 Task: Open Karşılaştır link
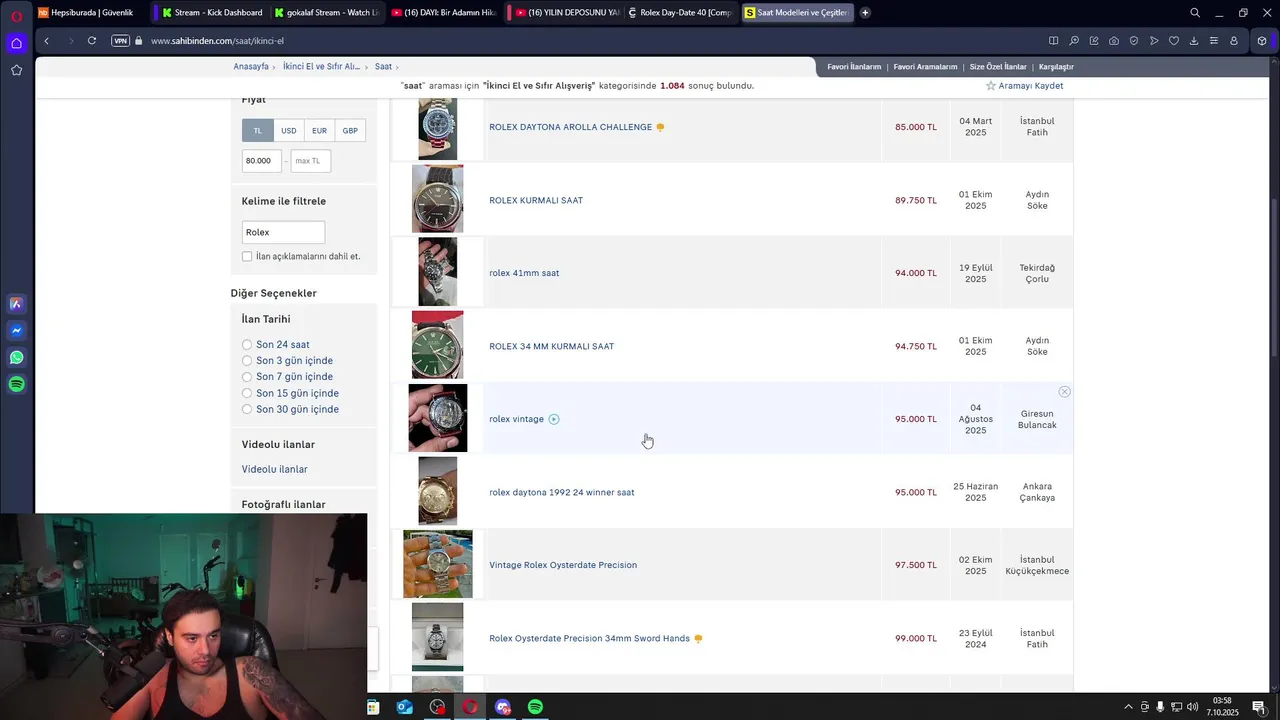coord(1056,67)
